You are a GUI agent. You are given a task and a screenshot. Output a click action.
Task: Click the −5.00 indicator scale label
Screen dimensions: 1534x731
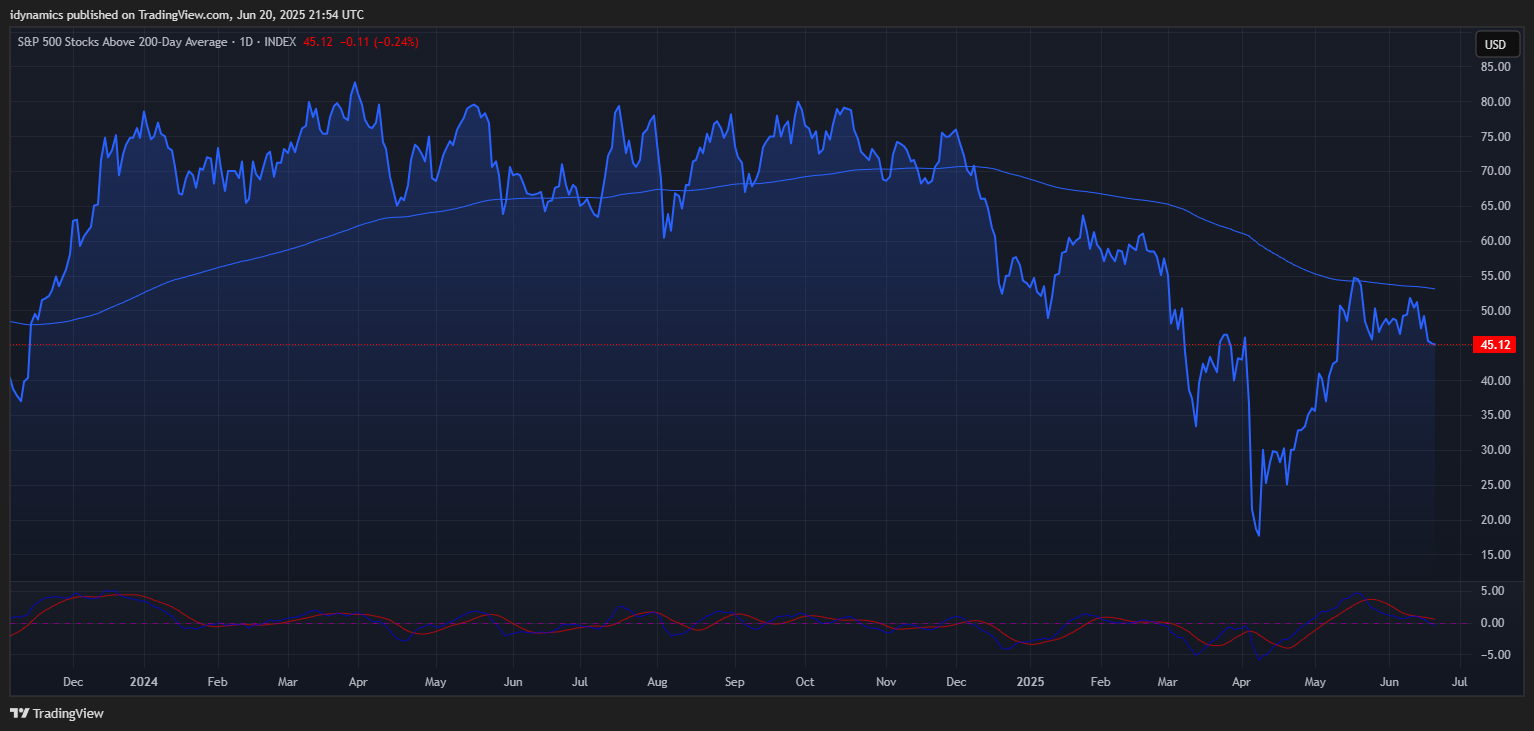coord(1494,655)
